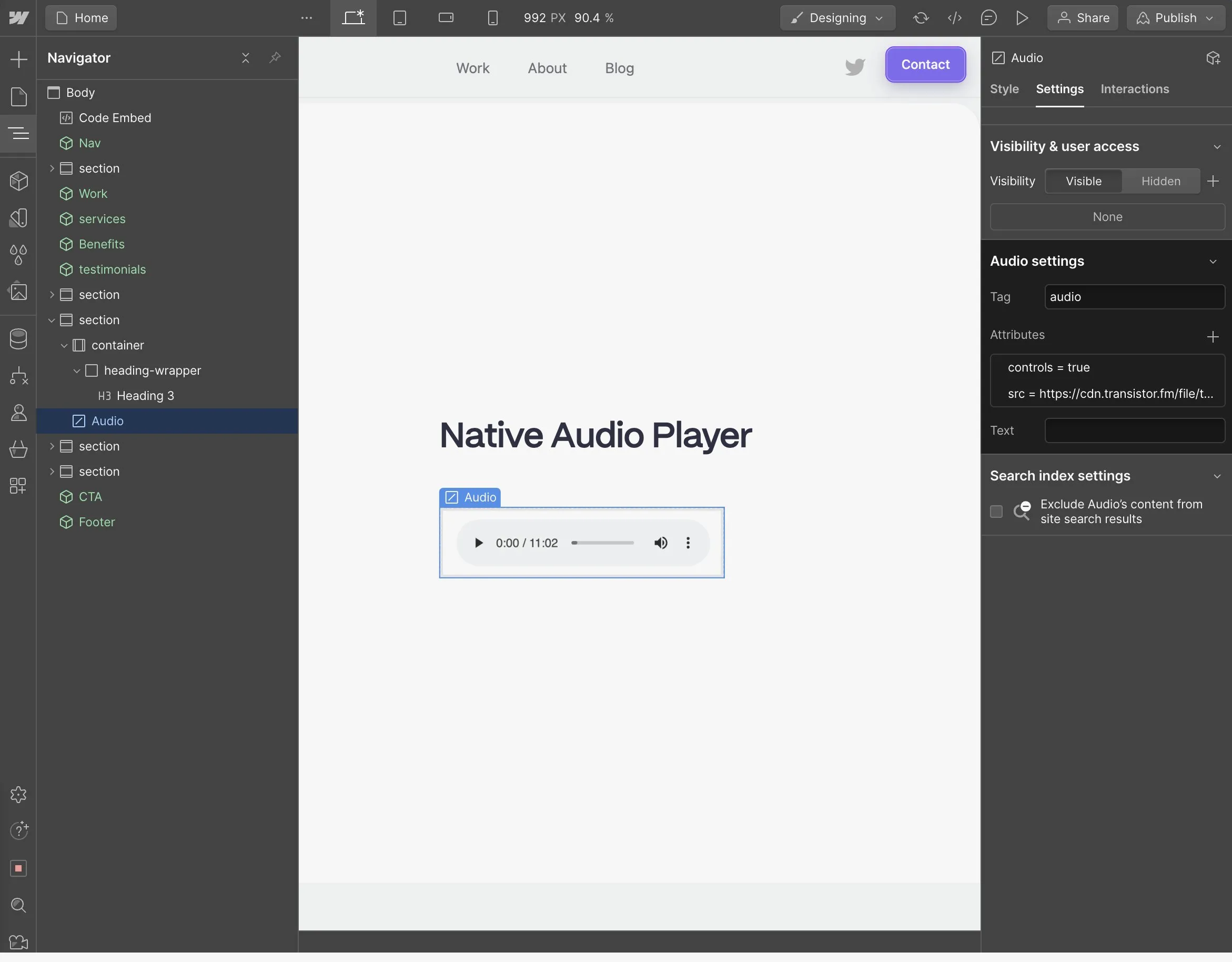
Task: Check Exclude Audio's content from search
Action: 997,511
